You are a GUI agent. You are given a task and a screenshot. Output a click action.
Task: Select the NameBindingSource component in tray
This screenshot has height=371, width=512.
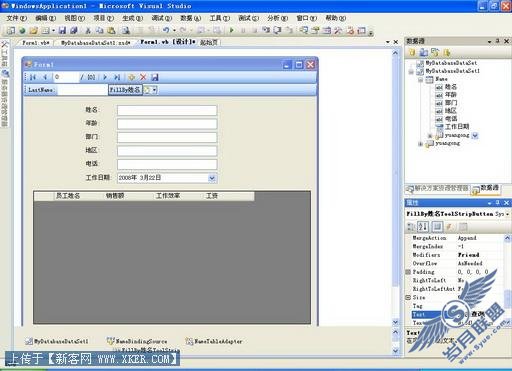coord(137,341)
